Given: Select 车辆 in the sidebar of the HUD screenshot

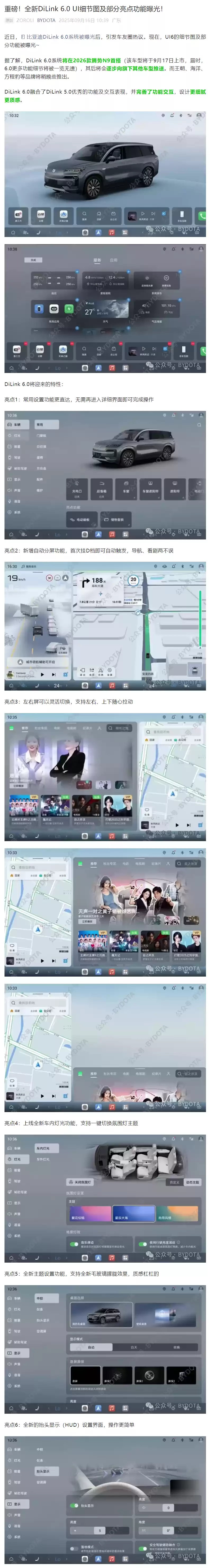Looking at the screenshot, I should tap(17, 1449).
